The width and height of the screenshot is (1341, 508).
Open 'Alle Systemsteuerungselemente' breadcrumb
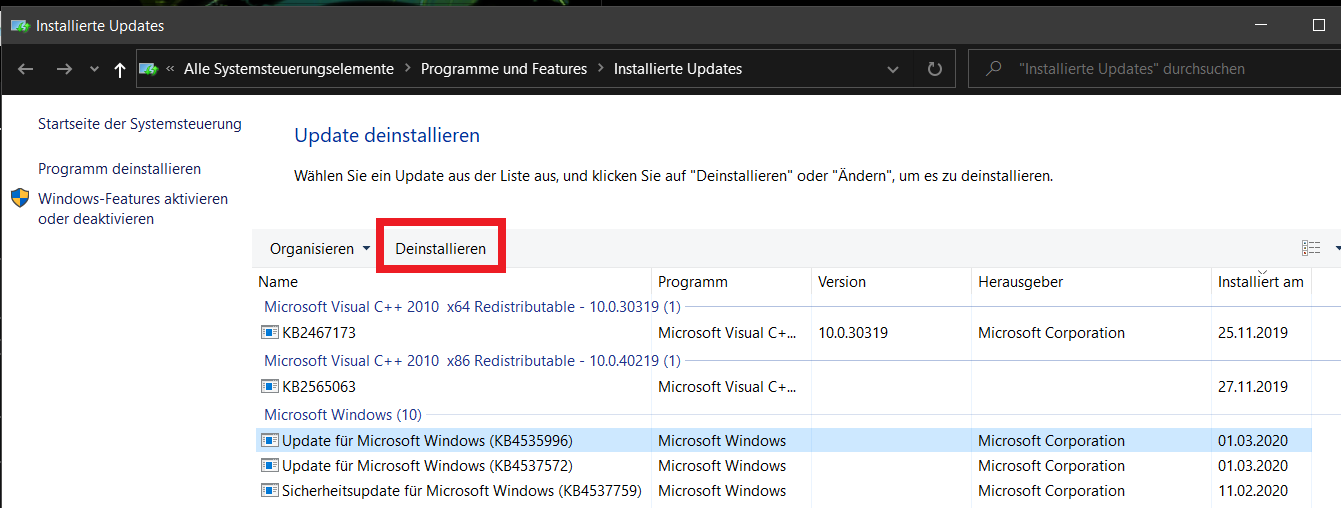[x=289, y=69]
